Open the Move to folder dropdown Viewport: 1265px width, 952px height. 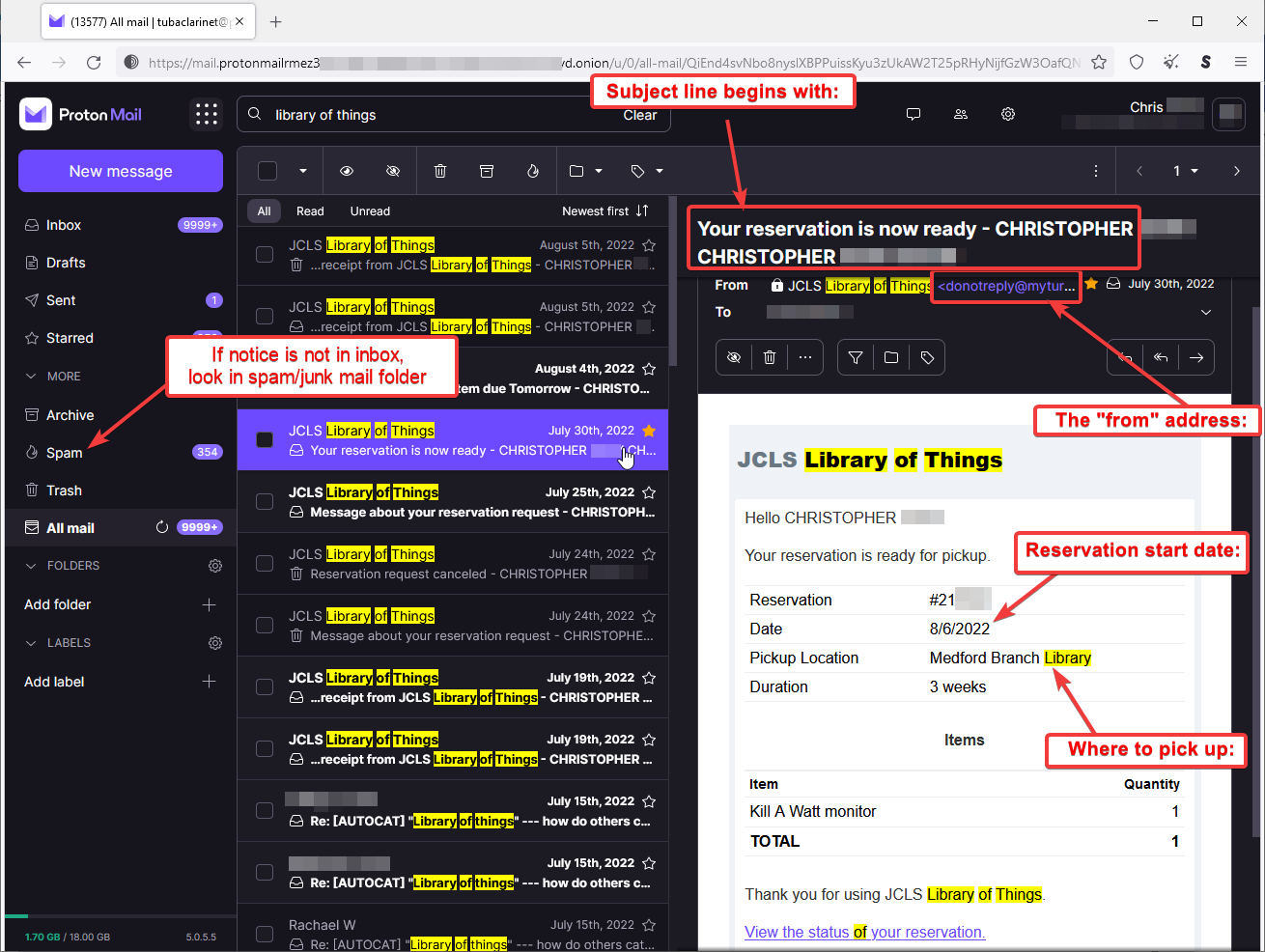point(586,171)
